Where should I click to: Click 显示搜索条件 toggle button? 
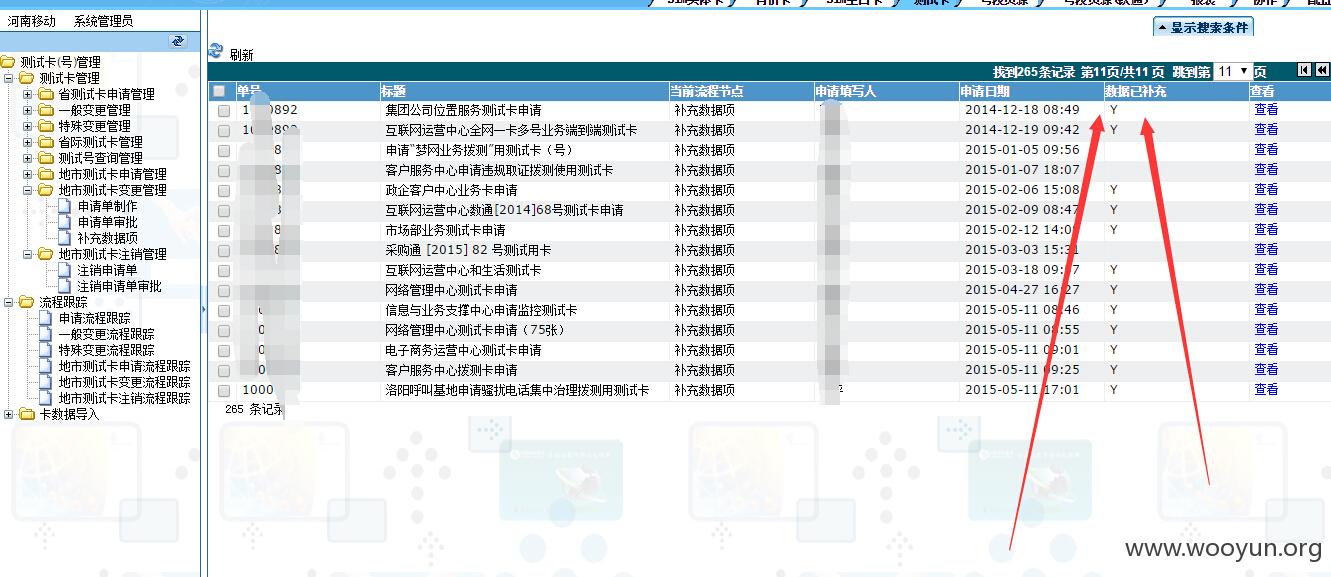click(1203, 28)
